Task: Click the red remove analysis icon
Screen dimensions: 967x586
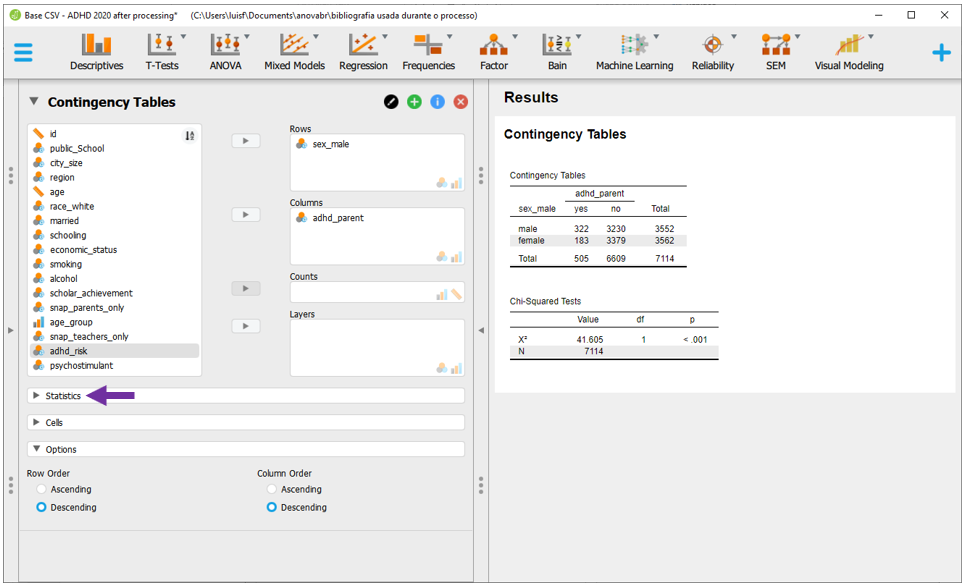Action: pos(461,102)
